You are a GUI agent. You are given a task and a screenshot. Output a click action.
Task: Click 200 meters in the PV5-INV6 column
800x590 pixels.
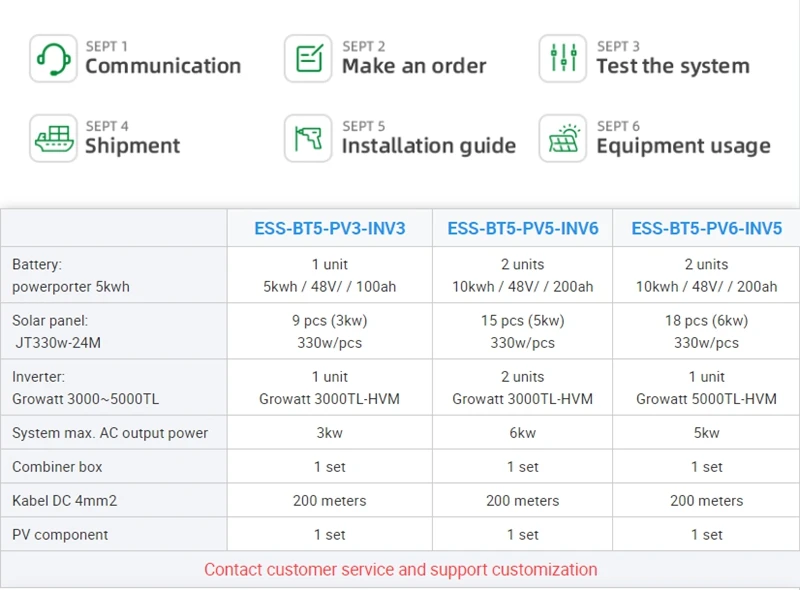click(x=522, y=501)
